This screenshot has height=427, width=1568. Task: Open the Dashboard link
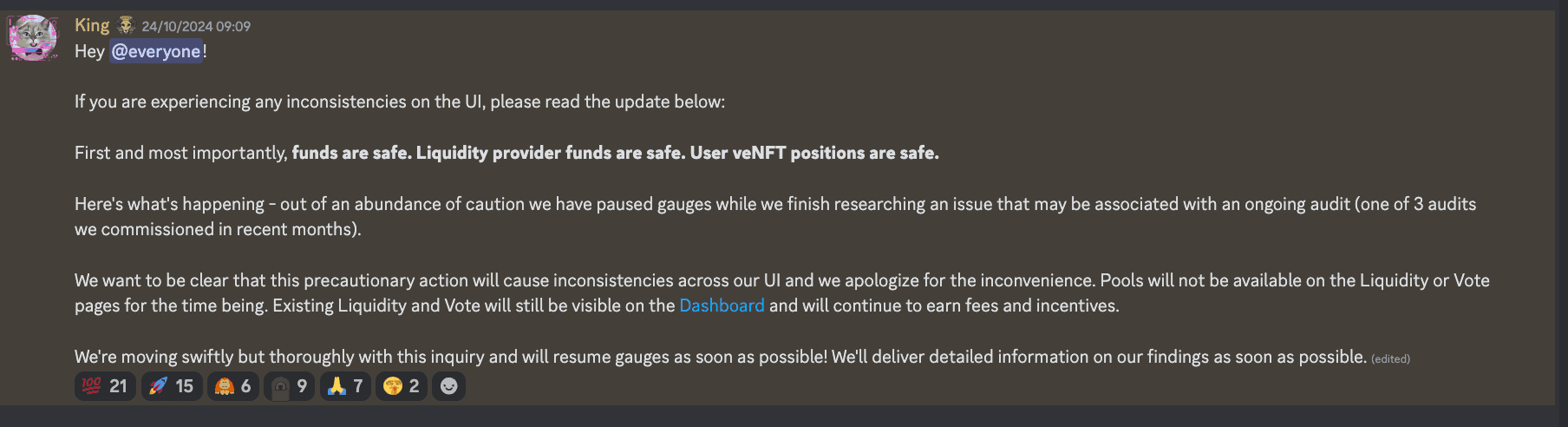[722, 305]
